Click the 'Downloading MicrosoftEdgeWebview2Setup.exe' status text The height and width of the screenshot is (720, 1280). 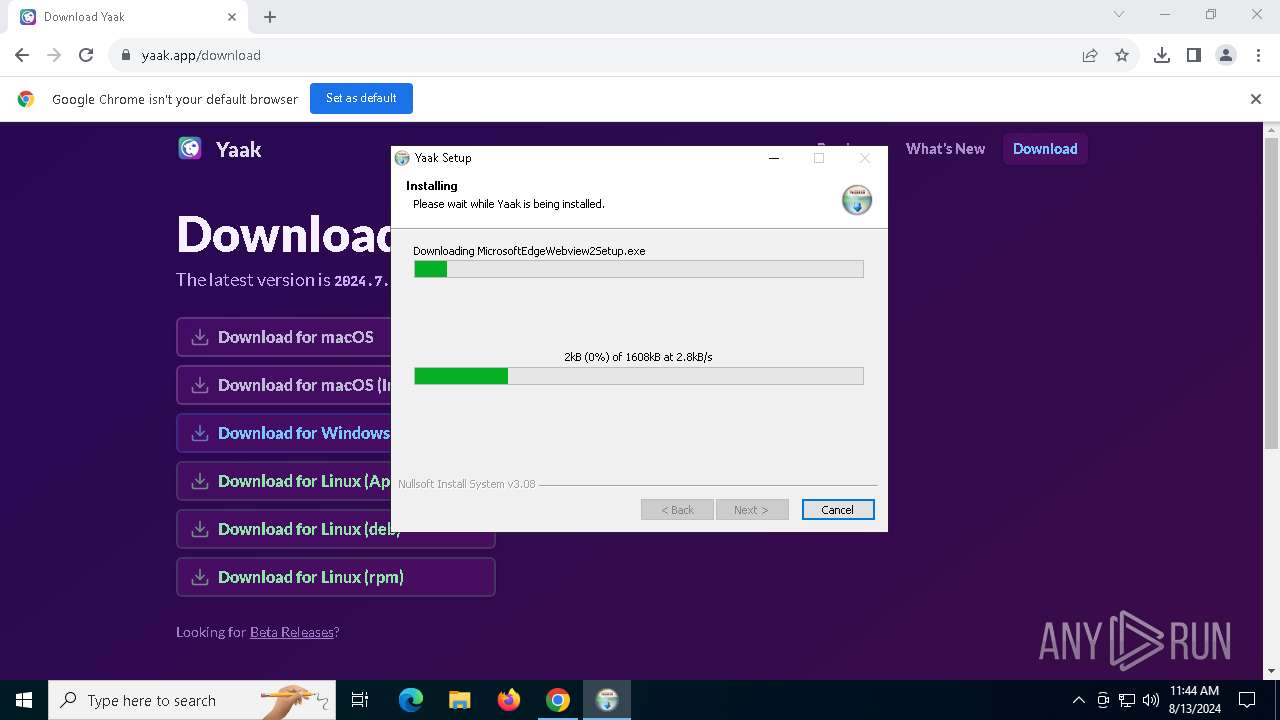coord(529,251)
